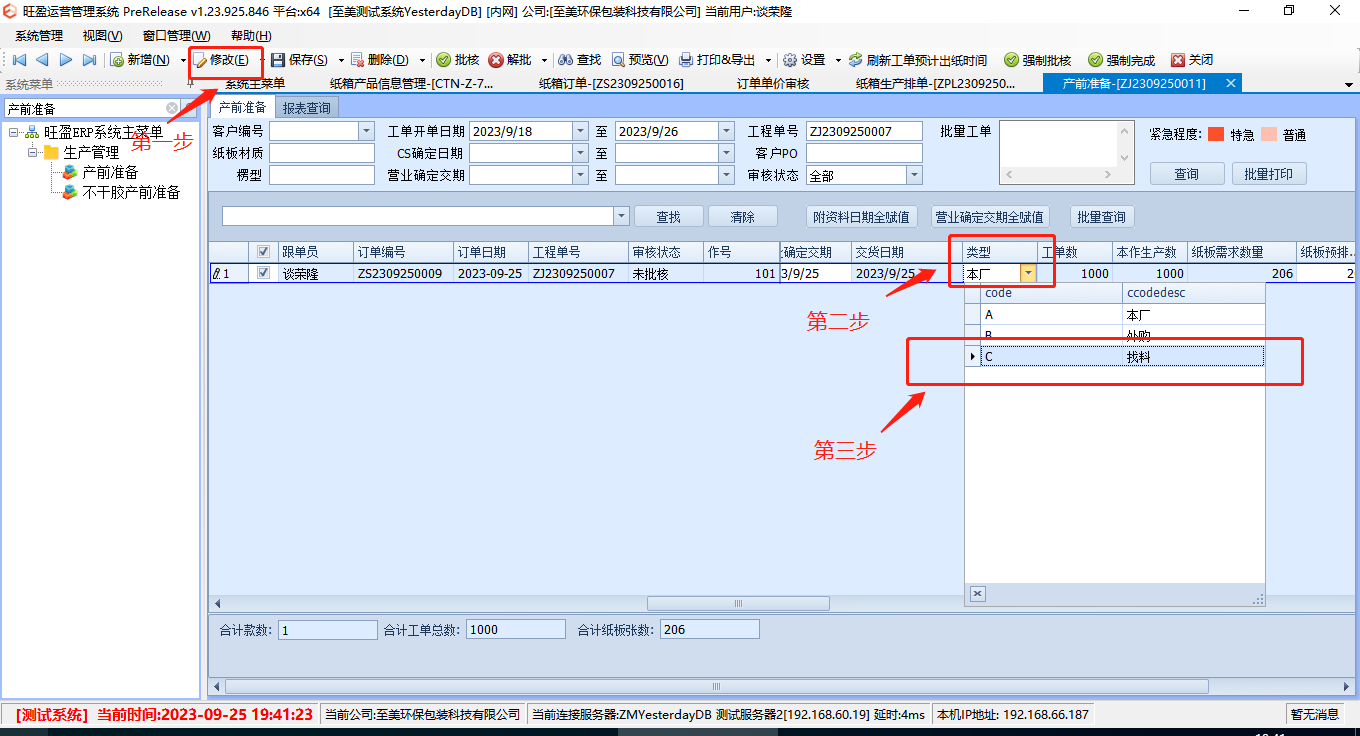
Task: Click the 修改(E) edit toolbar button
Action: click(x=220, y=60)
